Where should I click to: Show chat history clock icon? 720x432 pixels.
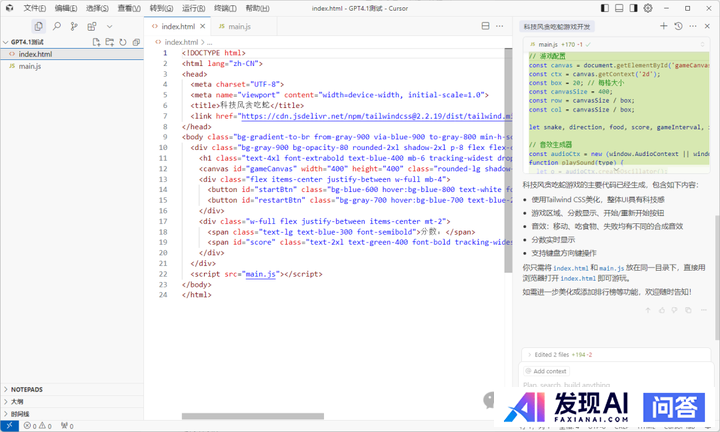(x=678, y=26)
